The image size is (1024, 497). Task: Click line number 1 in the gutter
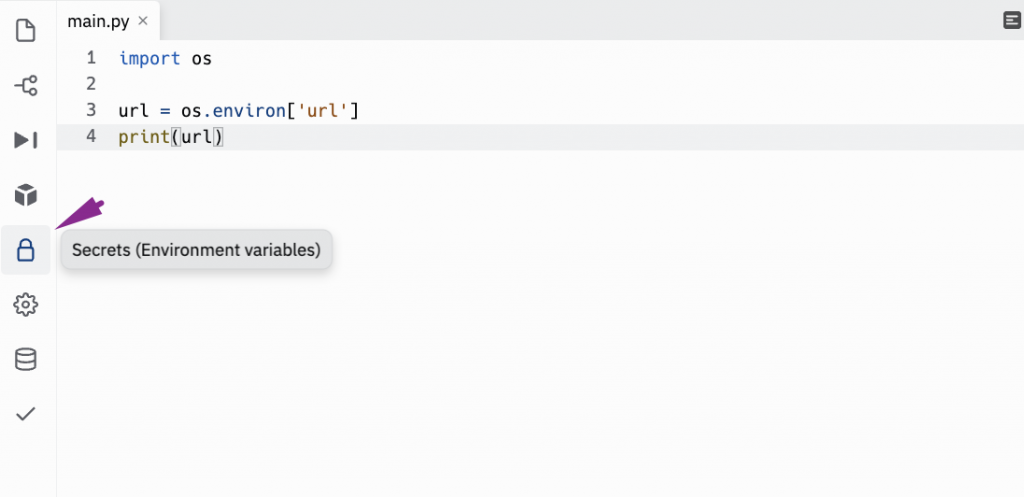click(91, 58)
